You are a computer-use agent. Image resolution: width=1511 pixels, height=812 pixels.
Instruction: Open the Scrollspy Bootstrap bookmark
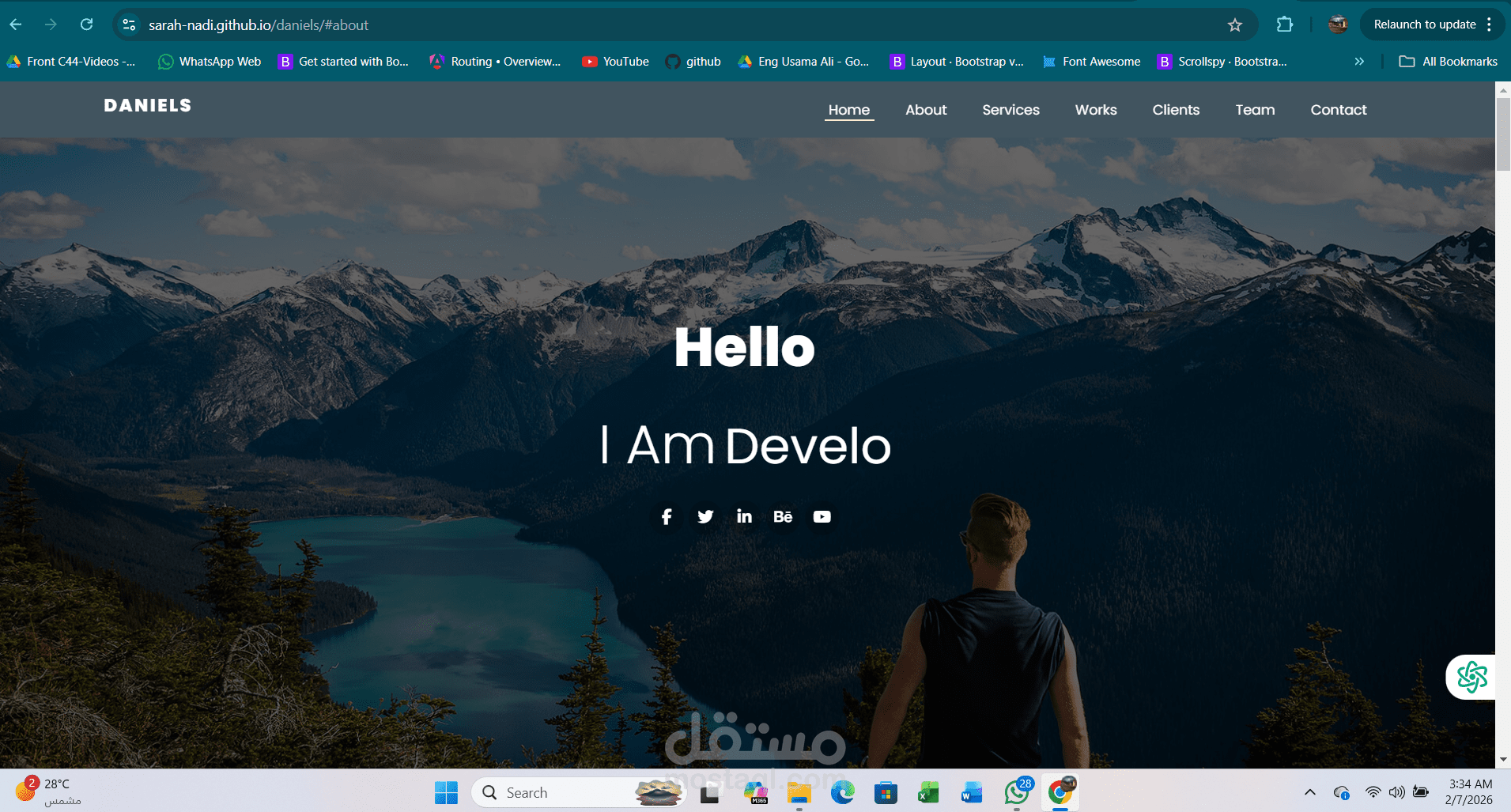1222,61
